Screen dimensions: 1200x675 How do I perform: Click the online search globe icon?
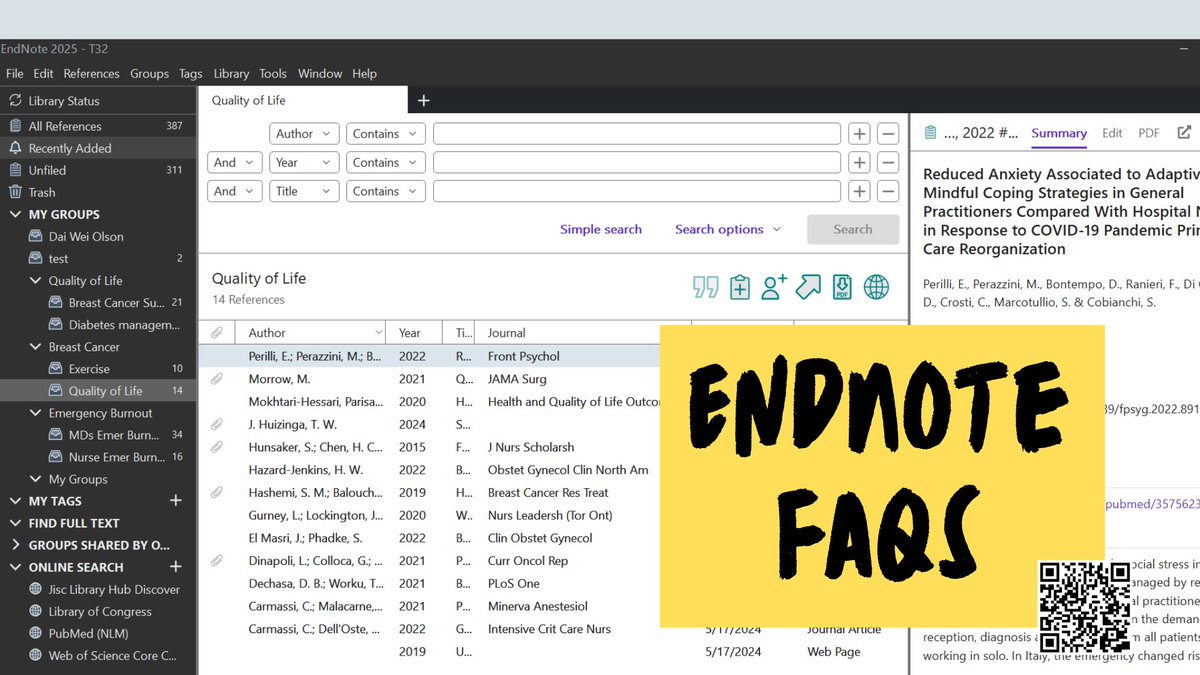(x=876, y=288)
